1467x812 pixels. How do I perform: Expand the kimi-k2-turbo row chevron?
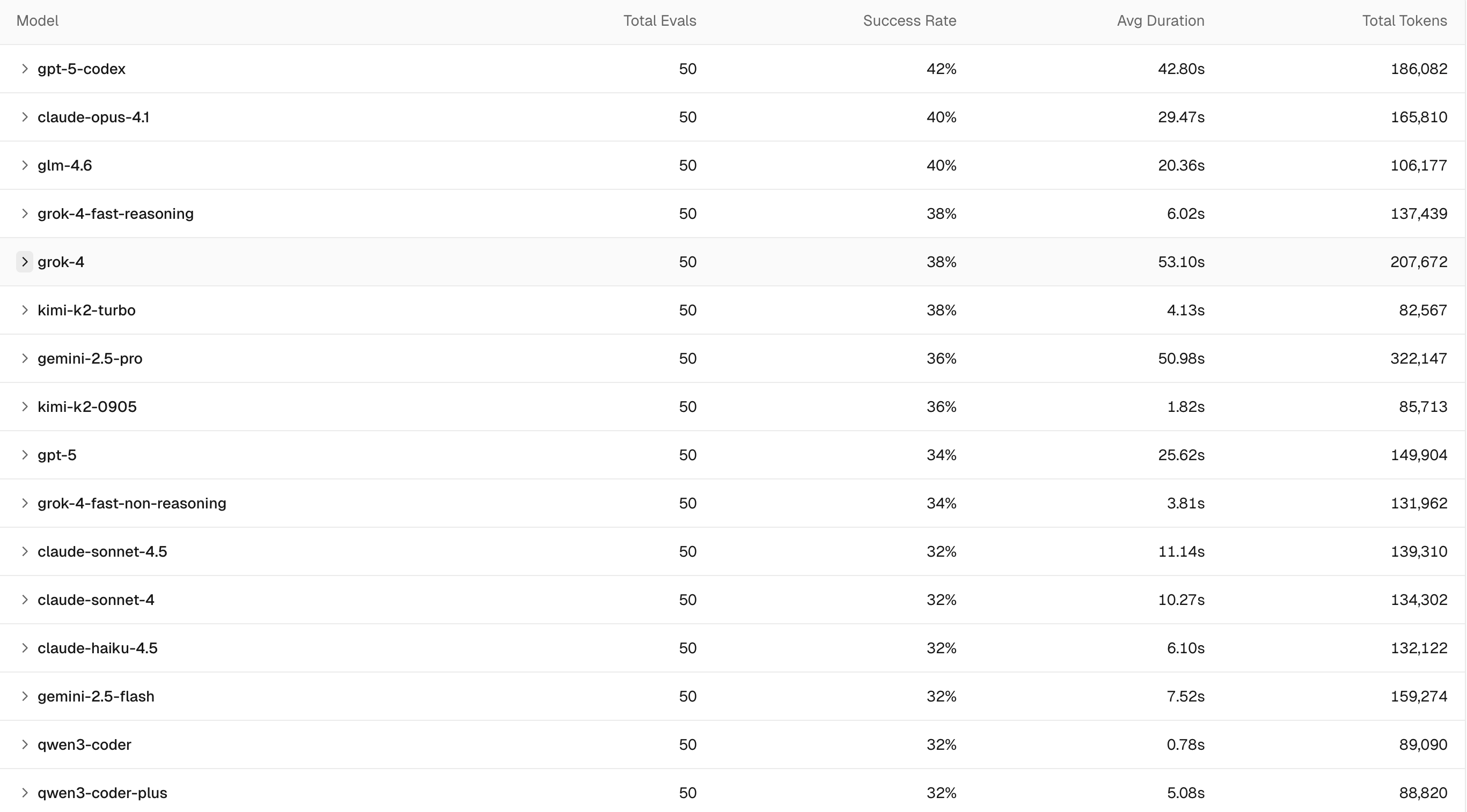pos(25,310)
